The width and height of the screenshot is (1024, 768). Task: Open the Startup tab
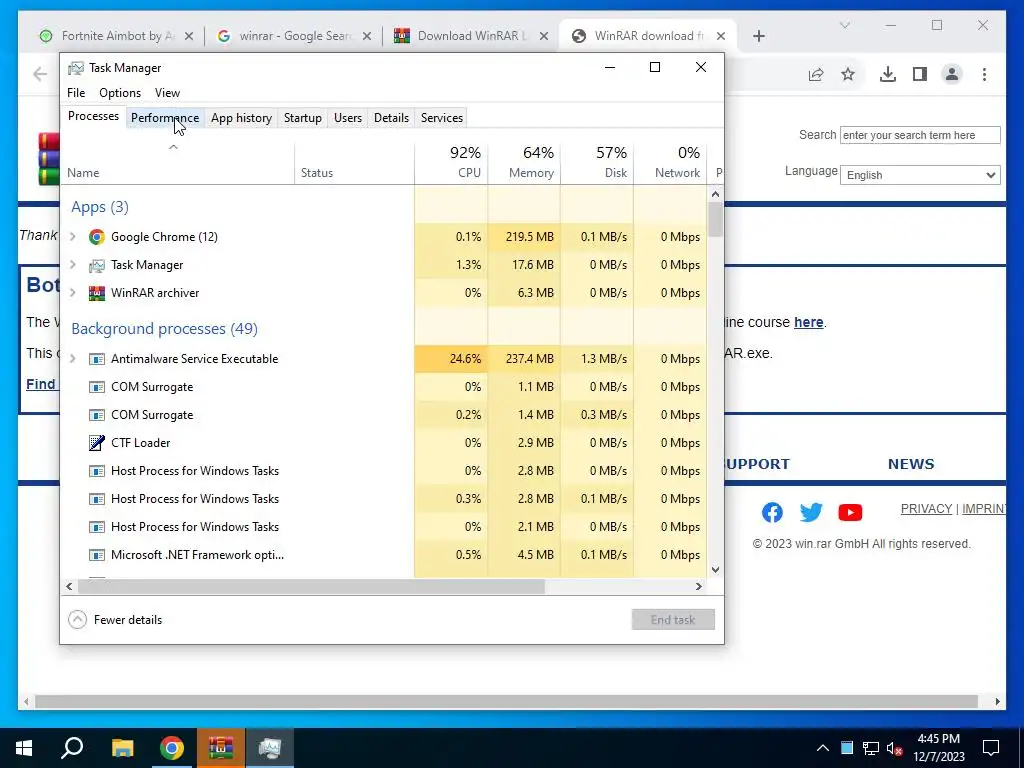(x=302, y=118)
